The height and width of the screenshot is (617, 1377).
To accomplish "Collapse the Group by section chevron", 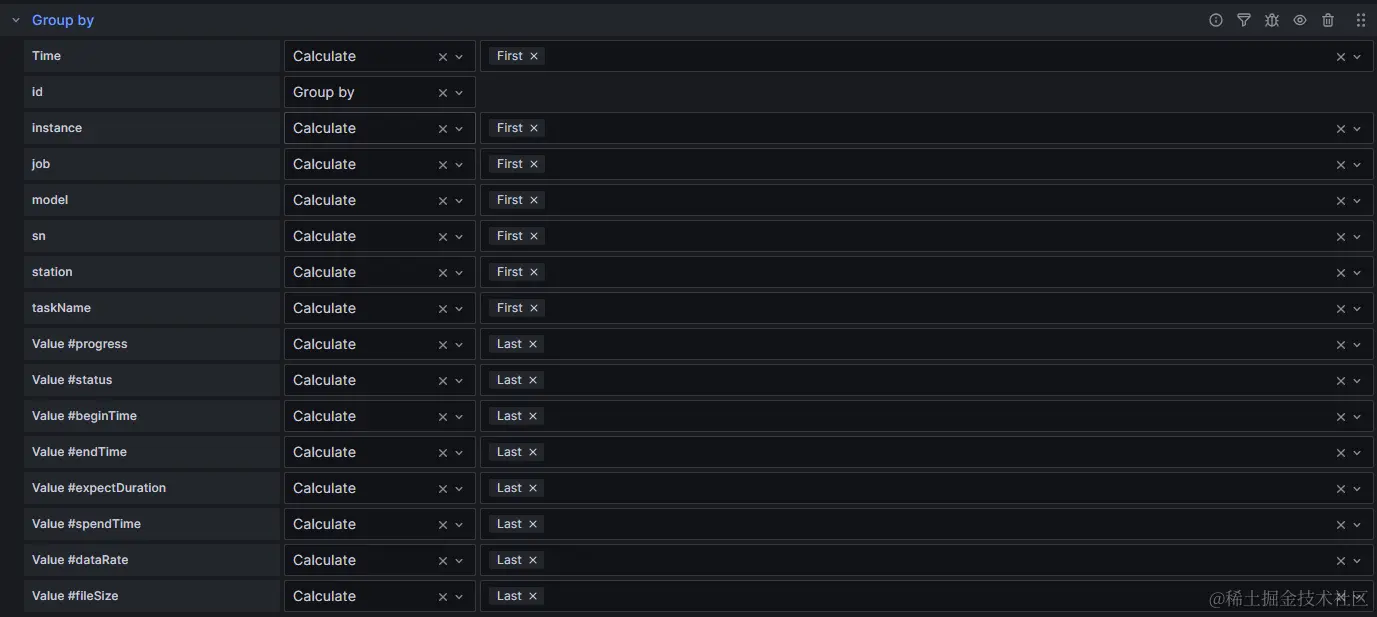I will pyautogui.click(x=16, y=20).
